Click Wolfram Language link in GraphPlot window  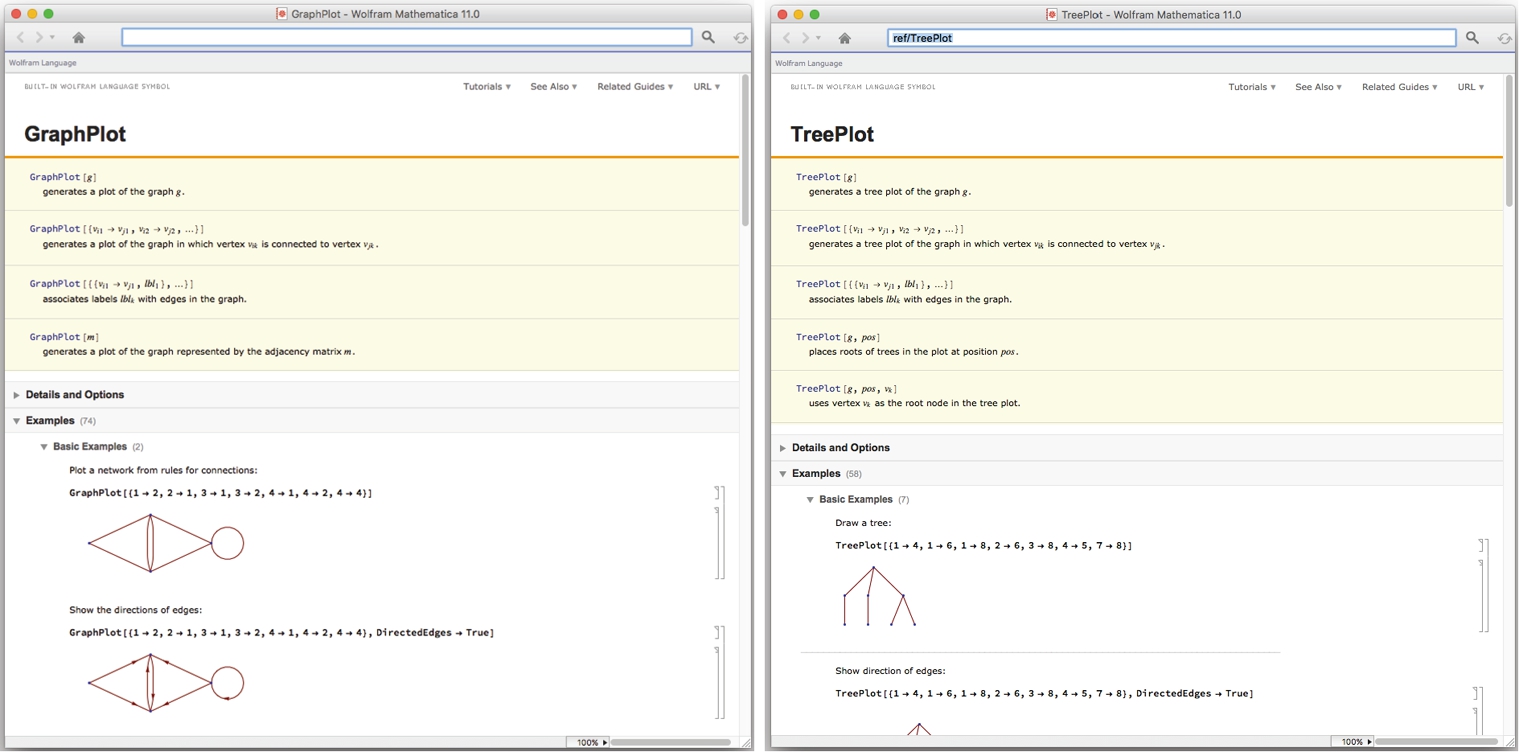(x=43, y=63)
